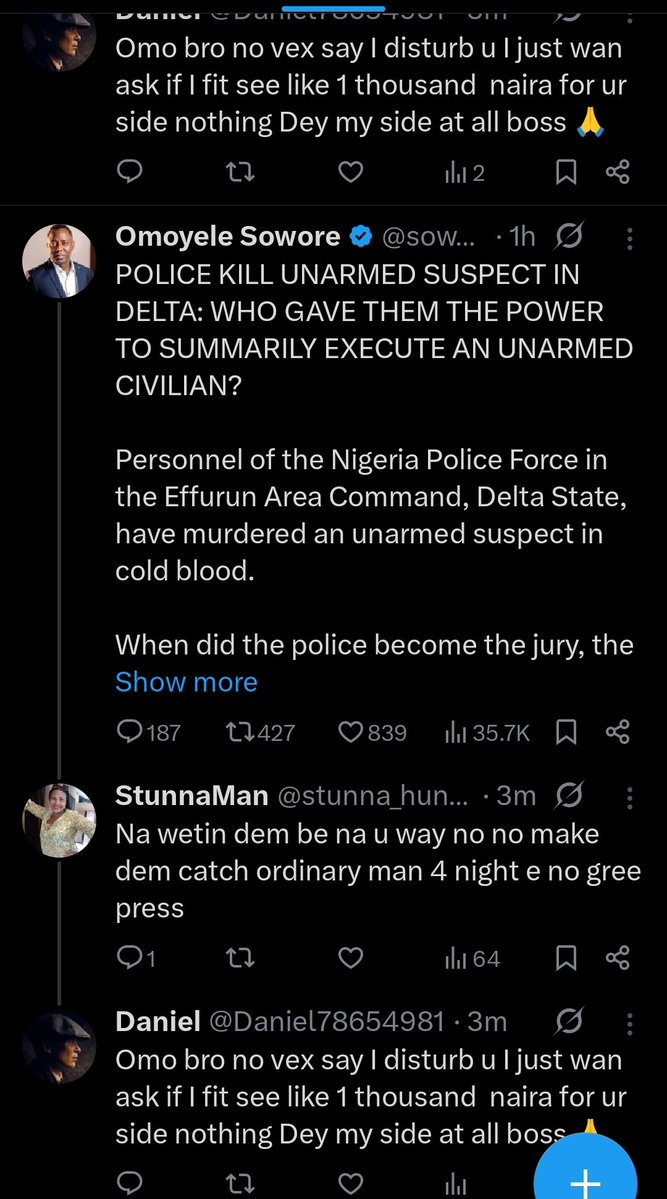Reply to Omoyele Sowore's police post
This screenshot has width=667, height=1199.
132,732
